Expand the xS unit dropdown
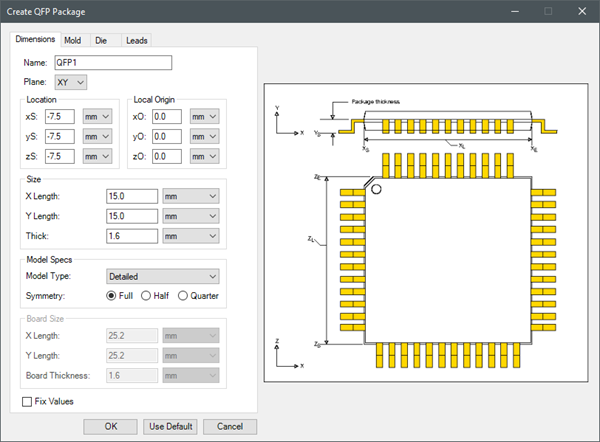Screen dimensions: 600x442 (x=97, y=116)
